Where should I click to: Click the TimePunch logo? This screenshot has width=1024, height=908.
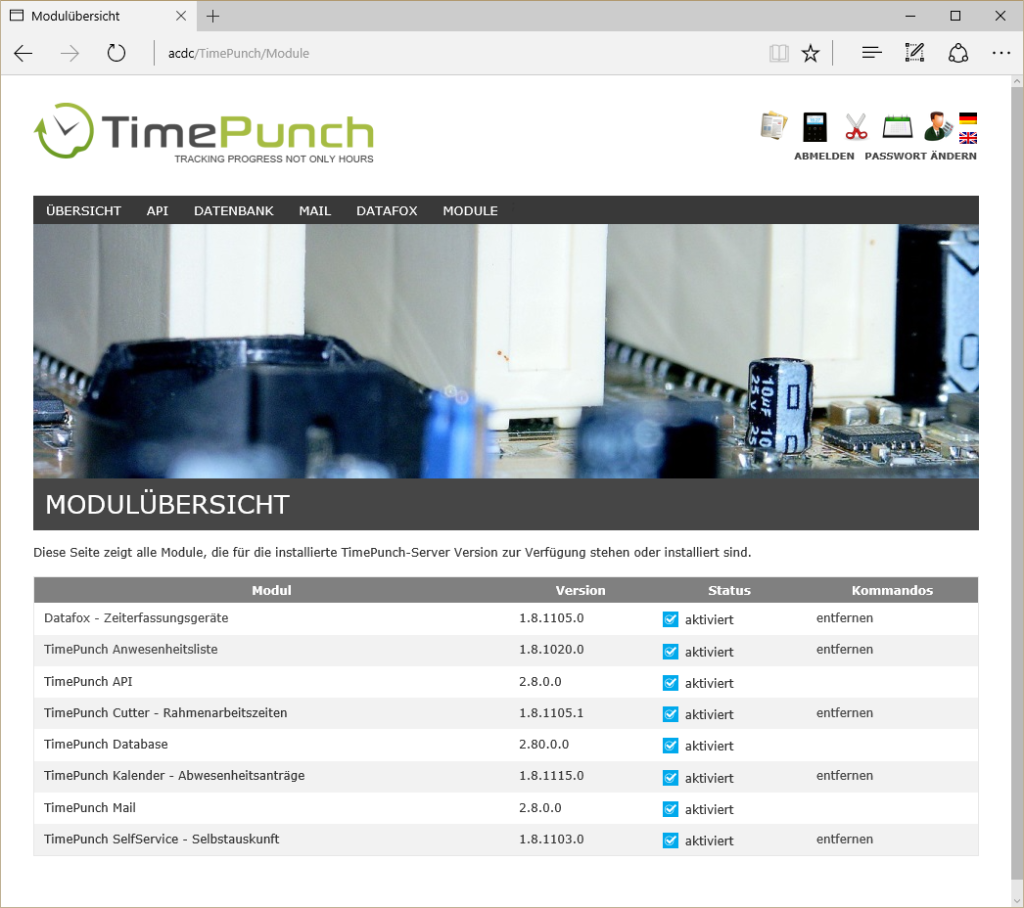(x=205, y=130)
